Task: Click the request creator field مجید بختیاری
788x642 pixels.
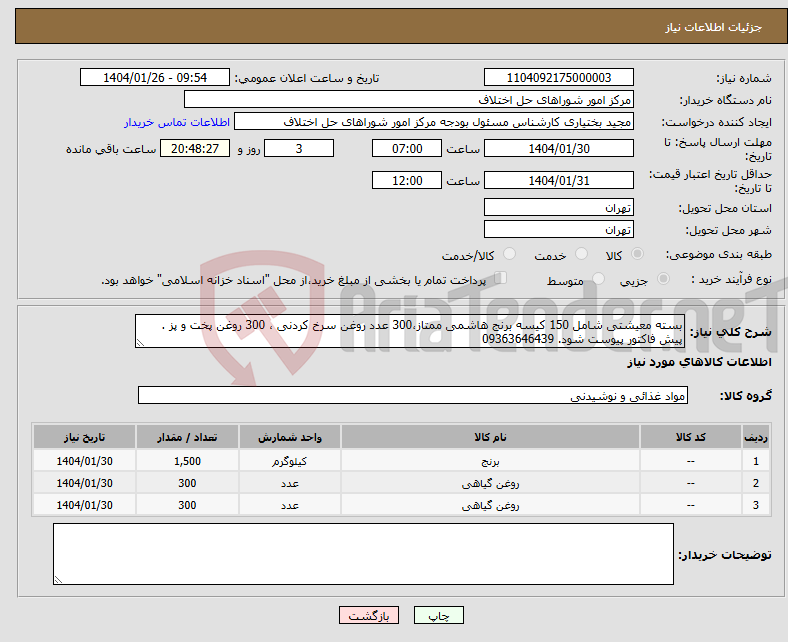Action: (x=434, y=122)
